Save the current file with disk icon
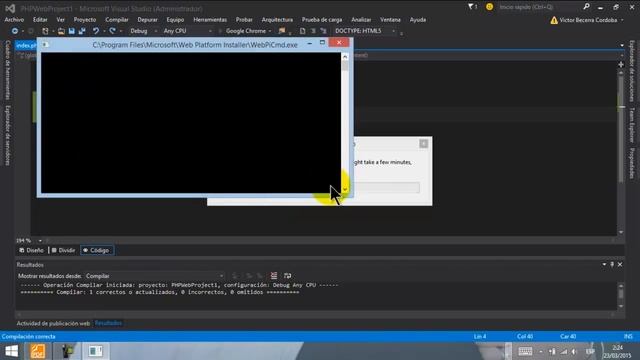 click(71, 31)
